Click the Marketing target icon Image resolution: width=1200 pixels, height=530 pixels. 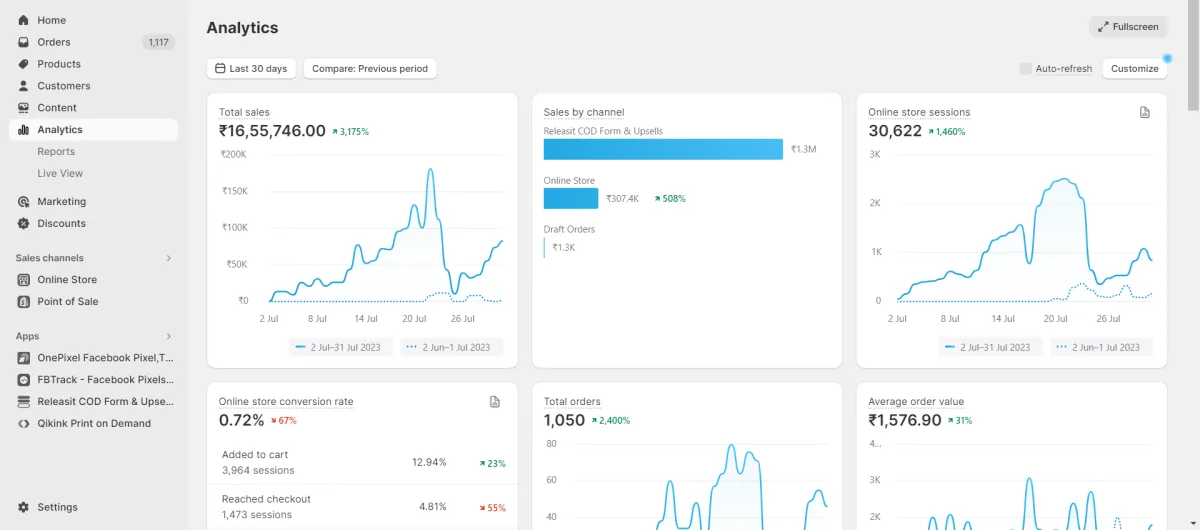[x=23, y=201]
